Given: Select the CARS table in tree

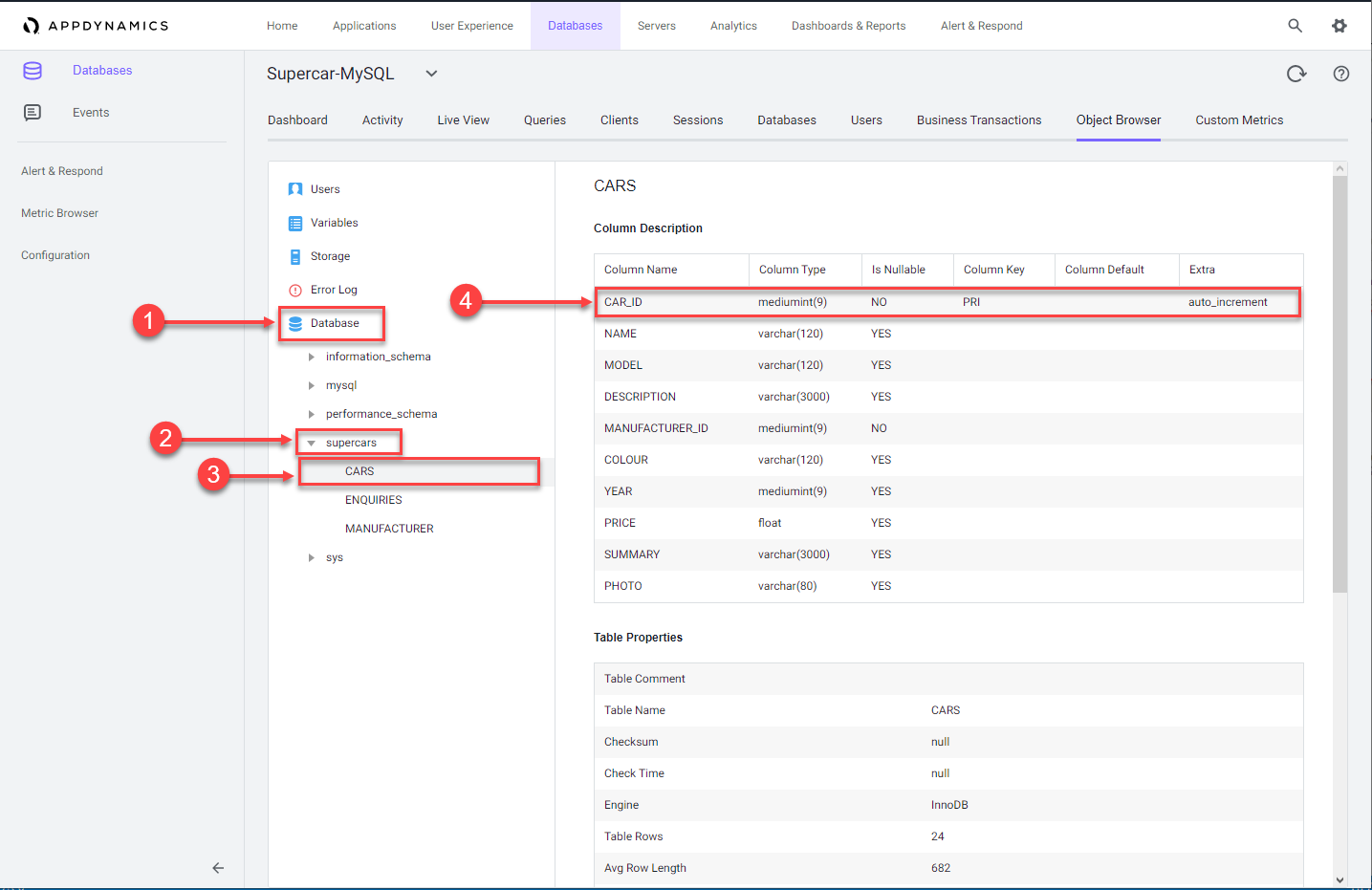Looking at the screenshot, I should click(359, 471).
